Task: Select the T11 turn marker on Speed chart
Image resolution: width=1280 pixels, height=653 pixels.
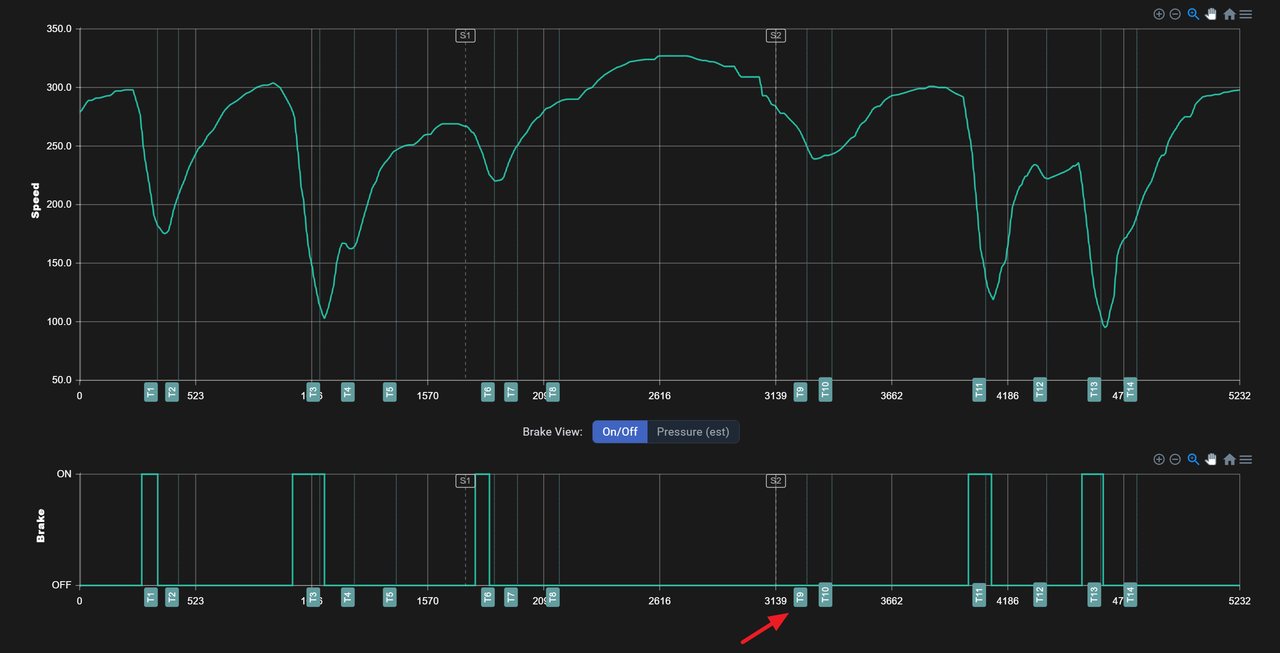Action: click(x=979, y=389)
